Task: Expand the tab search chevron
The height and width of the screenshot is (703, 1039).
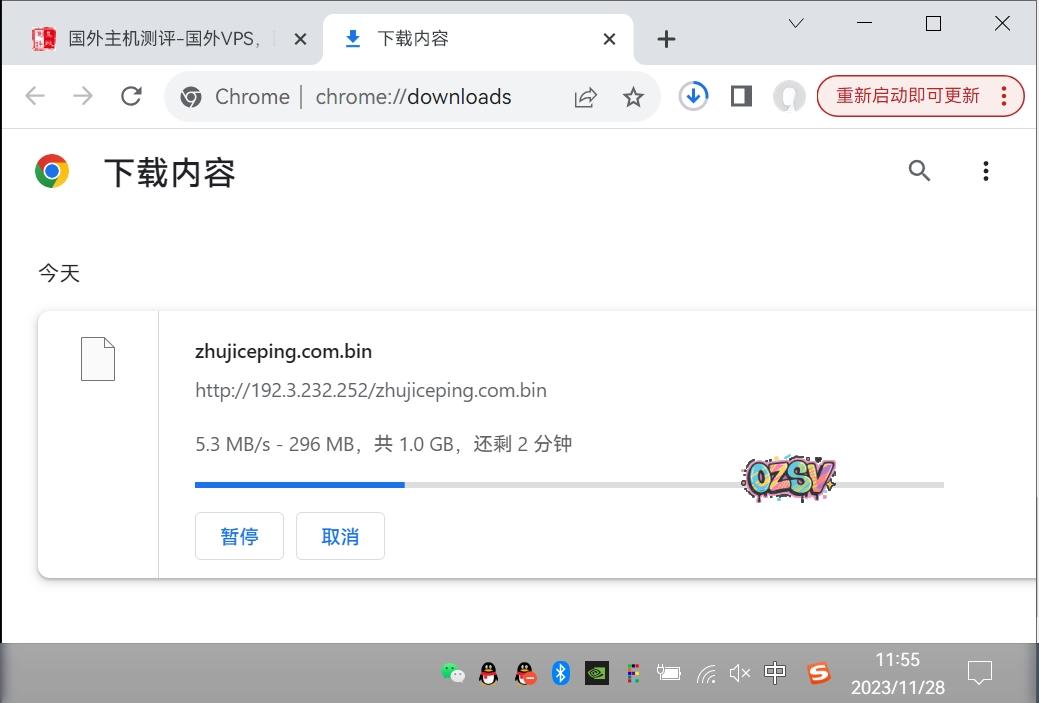Action: tap(796, 24)
